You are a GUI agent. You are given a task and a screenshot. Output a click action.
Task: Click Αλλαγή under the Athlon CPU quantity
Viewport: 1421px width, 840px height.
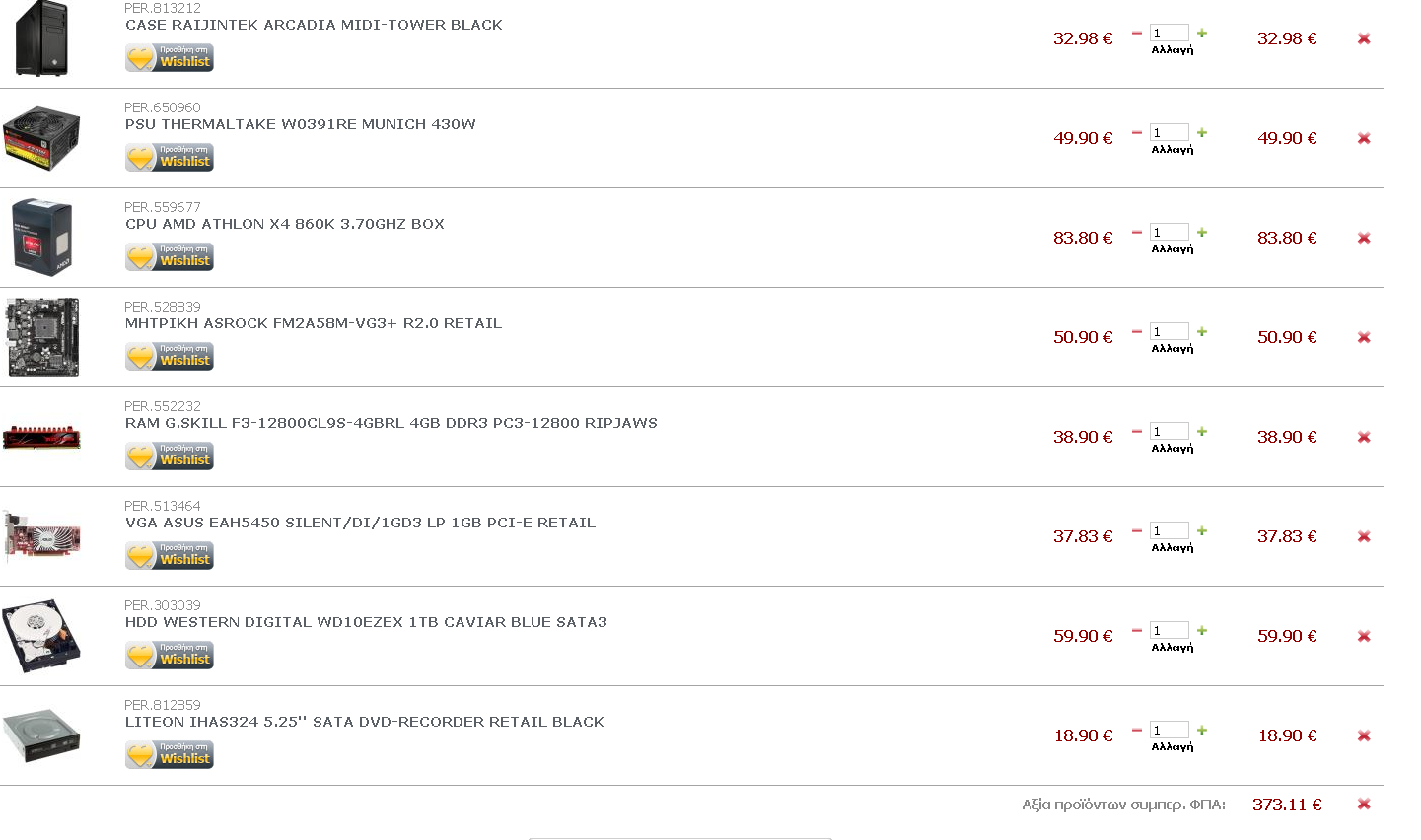click(1172, 249)
